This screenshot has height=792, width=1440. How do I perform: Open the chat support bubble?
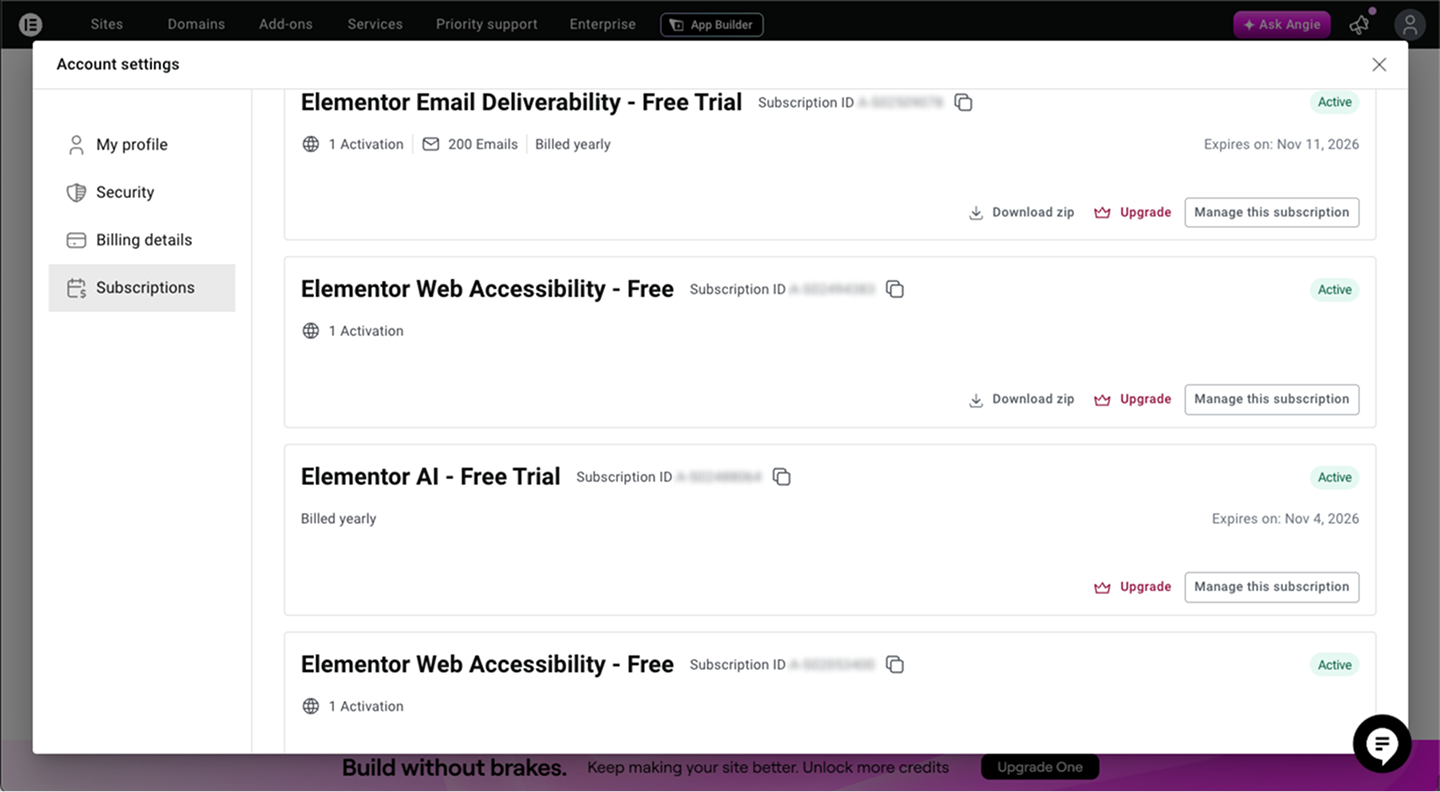click(x=1382, y=743)
